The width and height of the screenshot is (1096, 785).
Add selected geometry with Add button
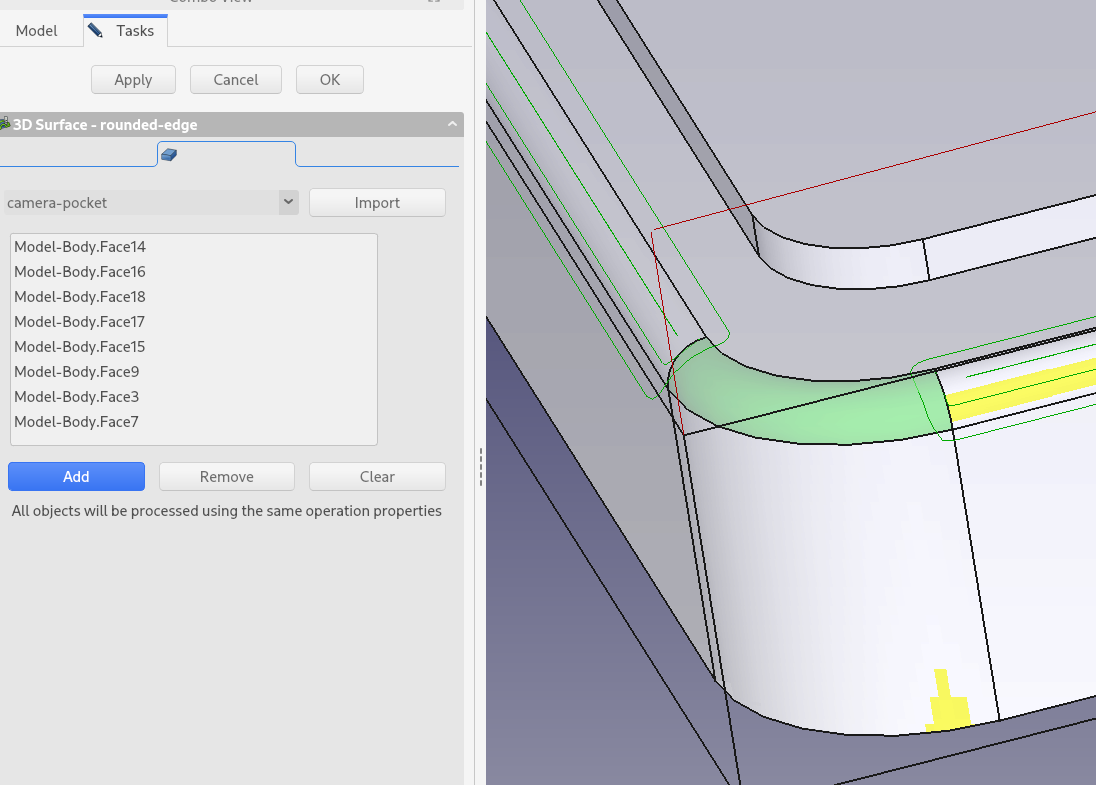tap(76, 477)
